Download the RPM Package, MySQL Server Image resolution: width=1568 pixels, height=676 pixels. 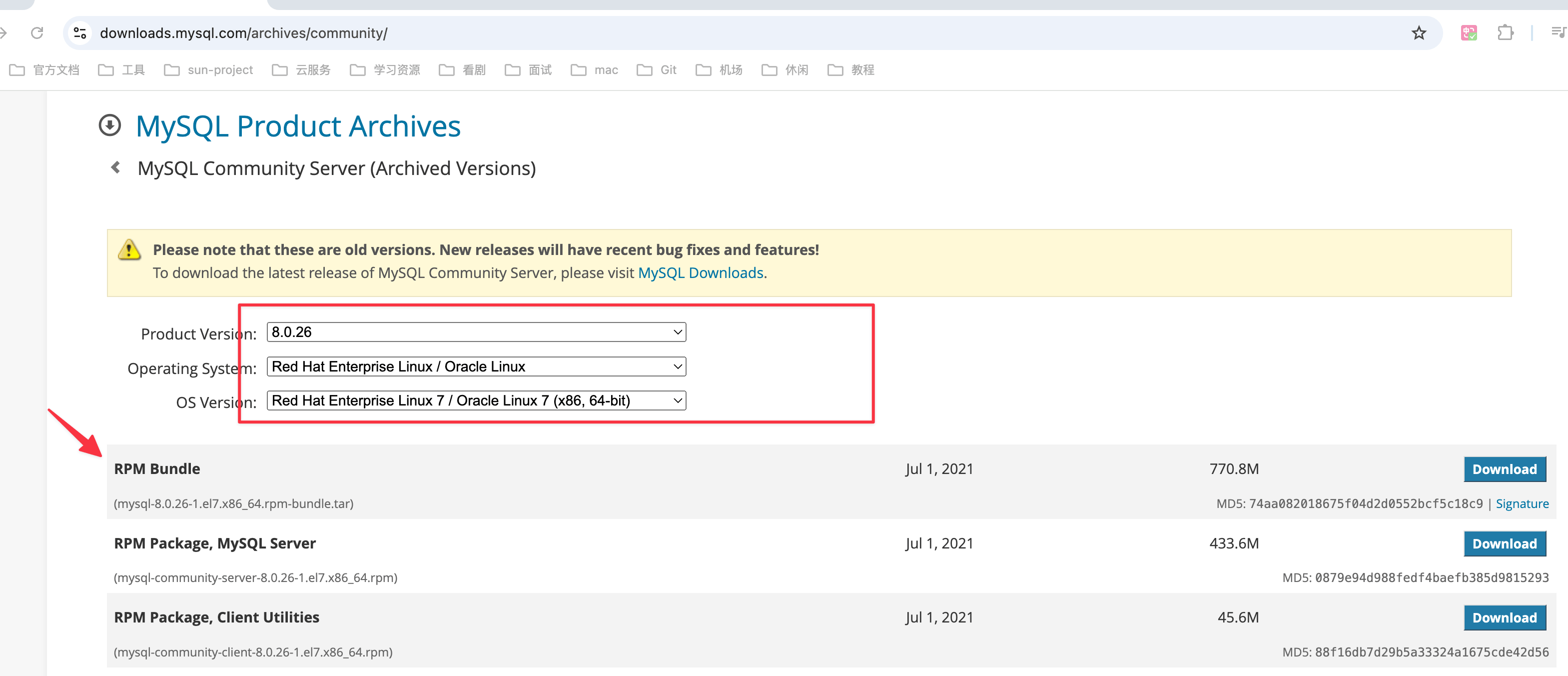click(1505, 543)
